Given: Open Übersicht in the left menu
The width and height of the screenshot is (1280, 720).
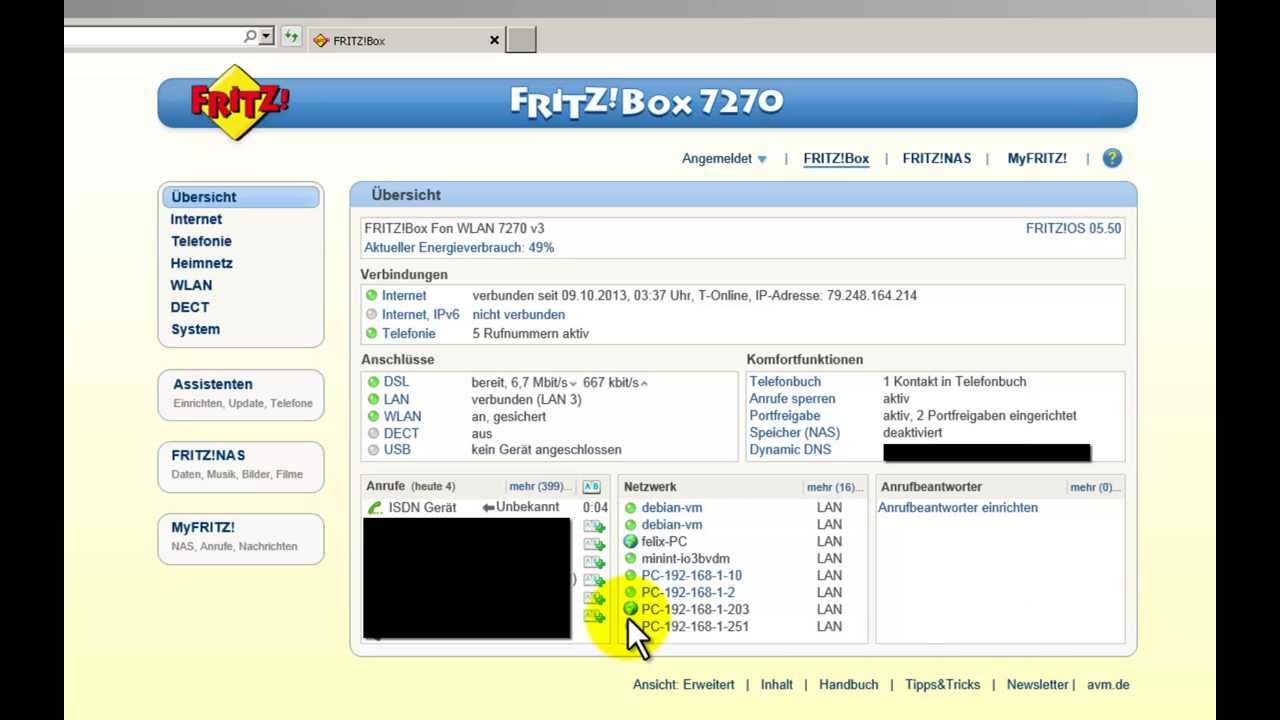Looking at the screenshot, I should pos(240,197).
